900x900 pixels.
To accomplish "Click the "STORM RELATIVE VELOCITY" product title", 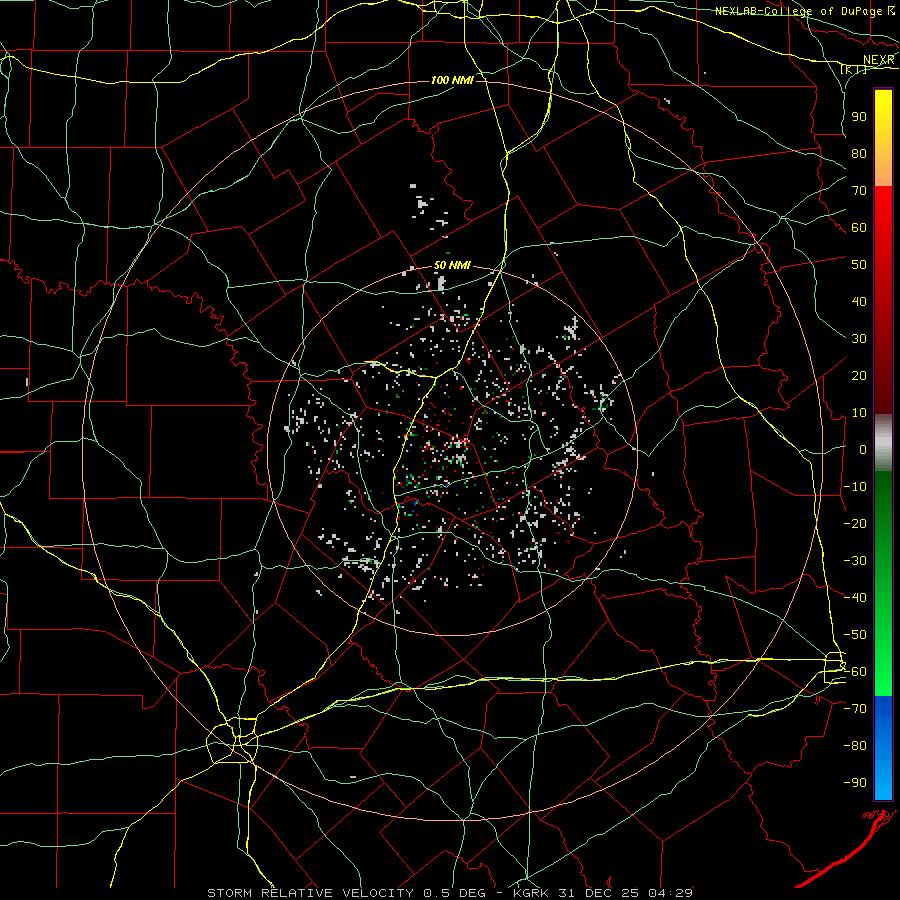I will 310,893.
